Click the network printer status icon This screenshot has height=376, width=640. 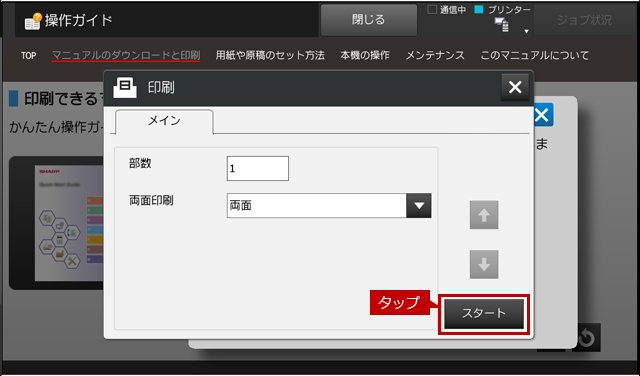click(502, 24)
